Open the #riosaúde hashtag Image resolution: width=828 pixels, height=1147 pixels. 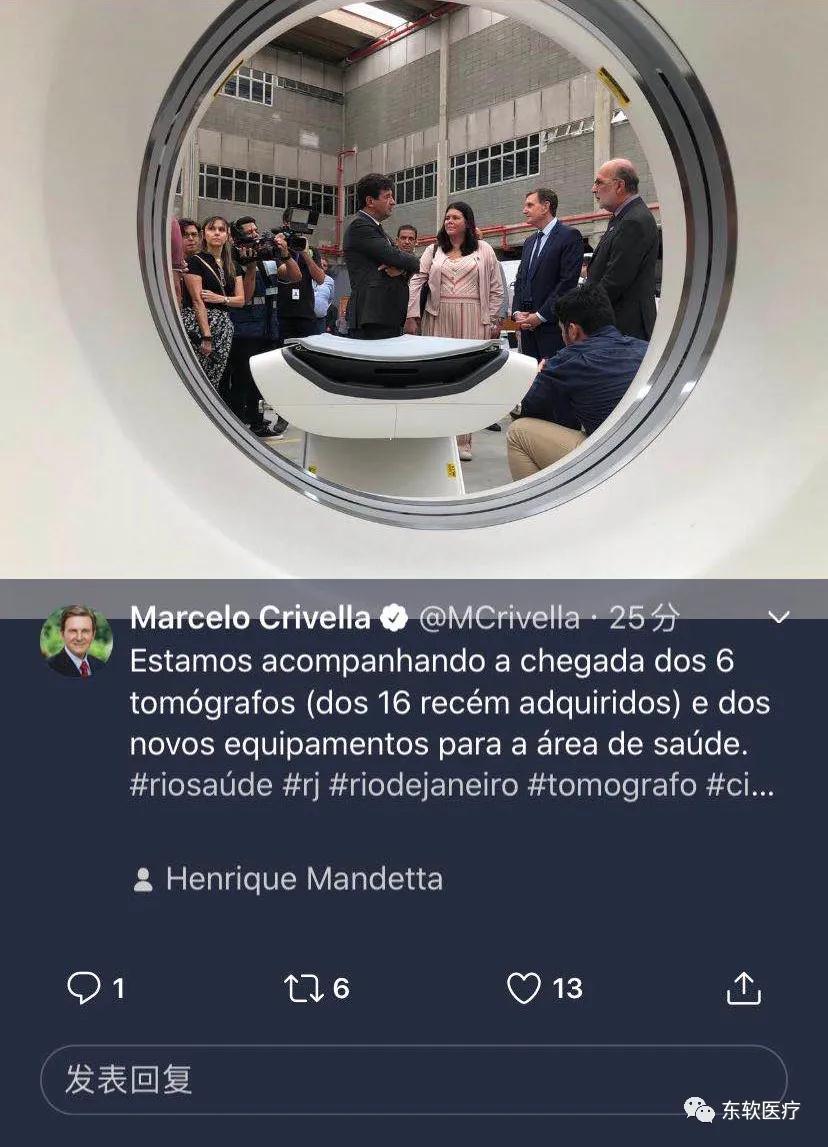201,786
